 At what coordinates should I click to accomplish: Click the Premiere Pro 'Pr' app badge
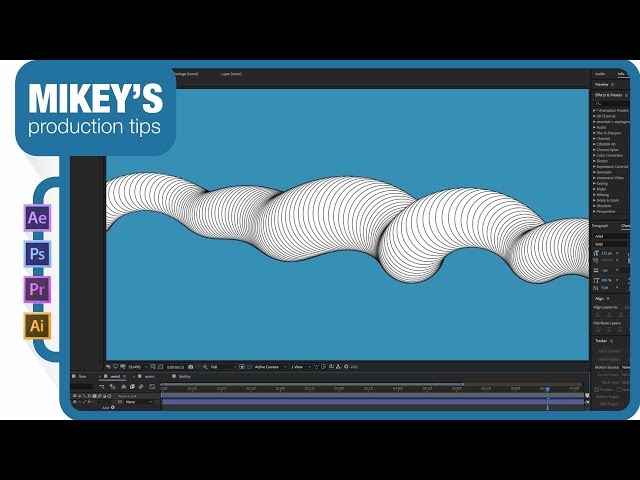[37, 289]
